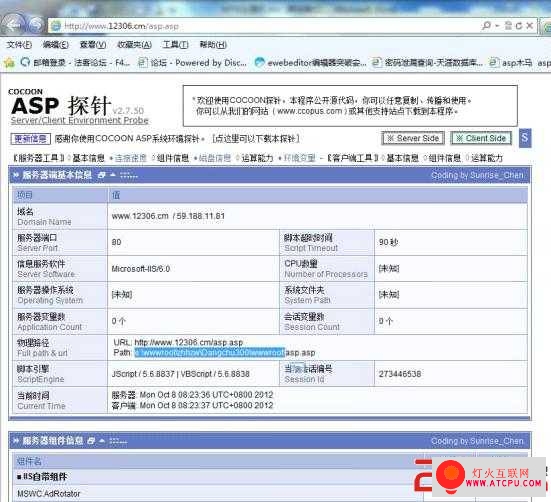Click the 'JScript/5.6.8837 | VBScript/5.6.8838' value

tap(181, 374)
